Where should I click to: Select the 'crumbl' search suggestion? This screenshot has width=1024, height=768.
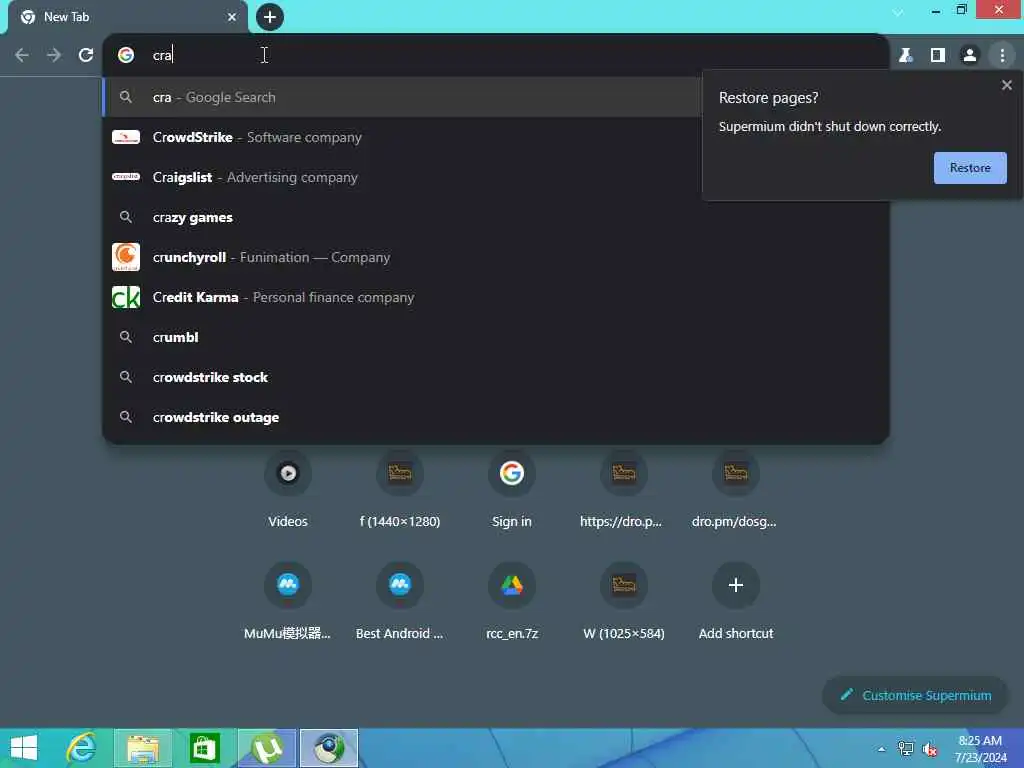click(x=496, y=337)
